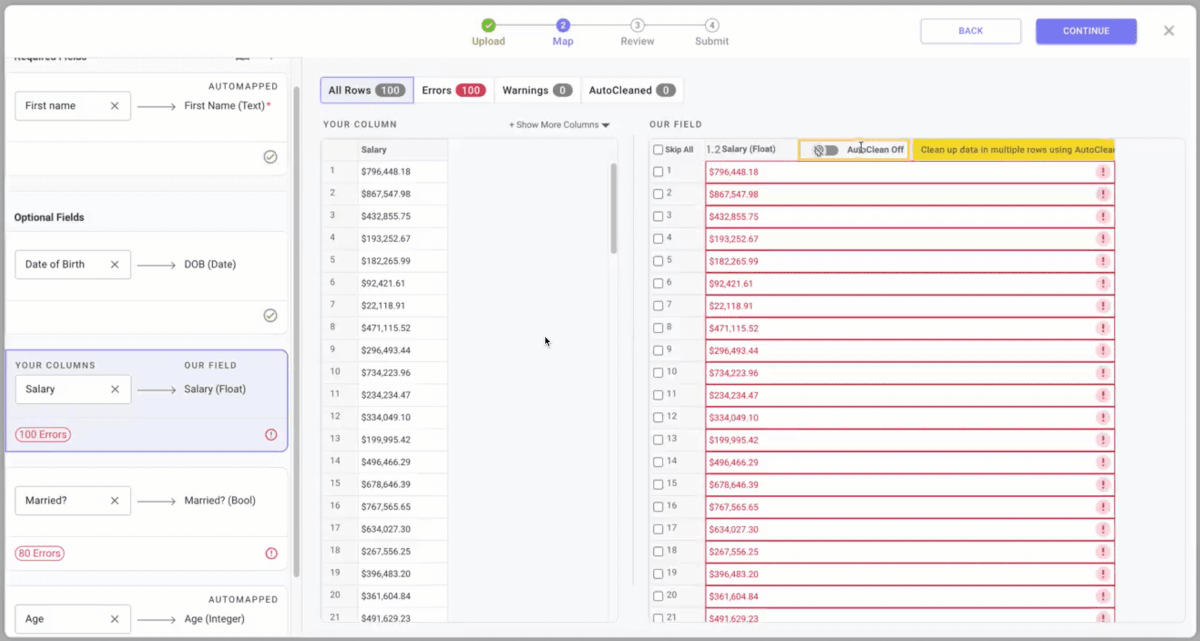Switch to the Errors tab

[452, 89]
